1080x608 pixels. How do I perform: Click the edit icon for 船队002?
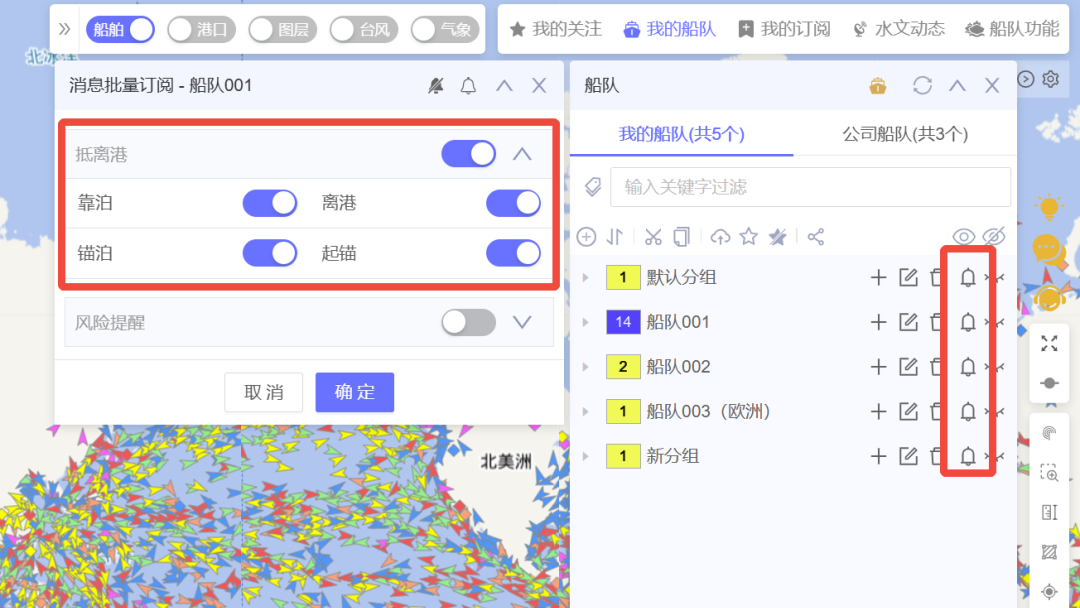908,367
